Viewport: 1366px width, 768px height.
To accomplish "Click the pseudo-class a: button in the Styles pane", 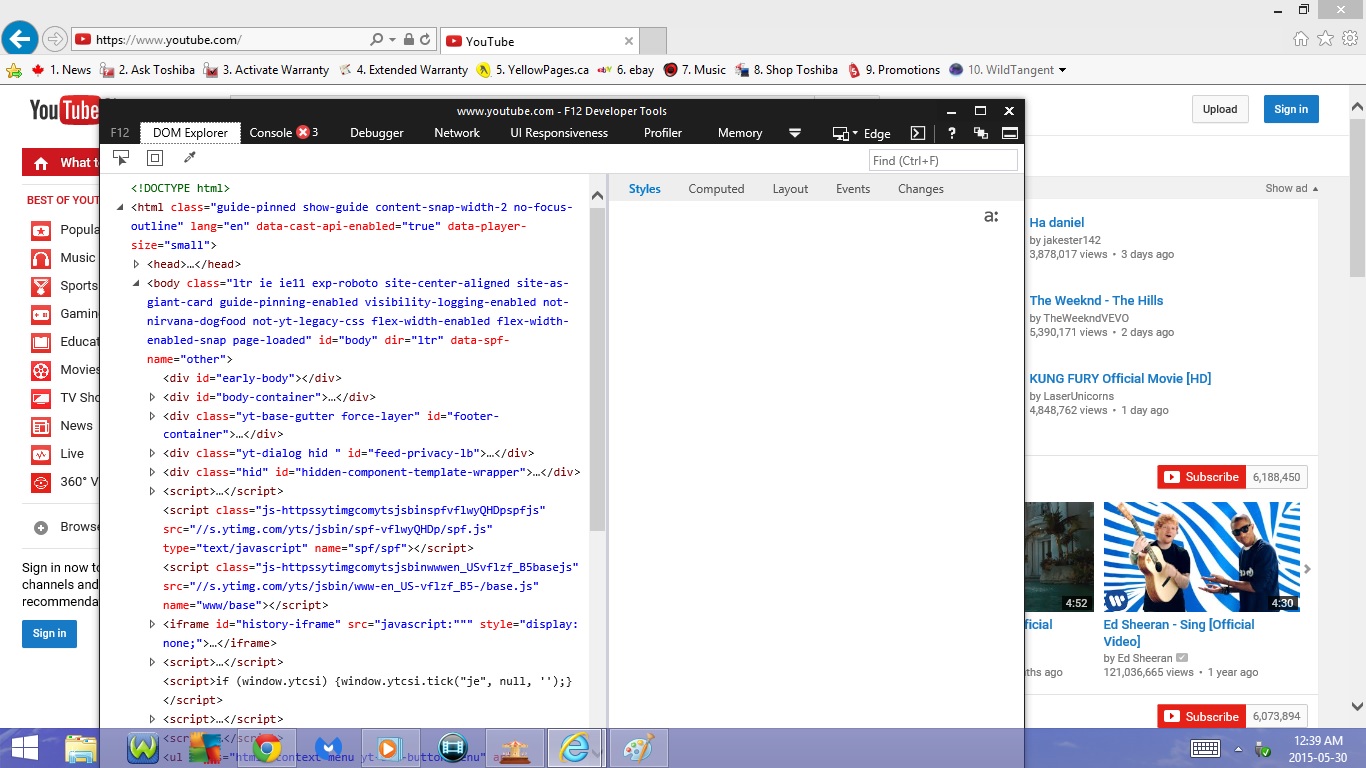I will [x=991, y=216].
